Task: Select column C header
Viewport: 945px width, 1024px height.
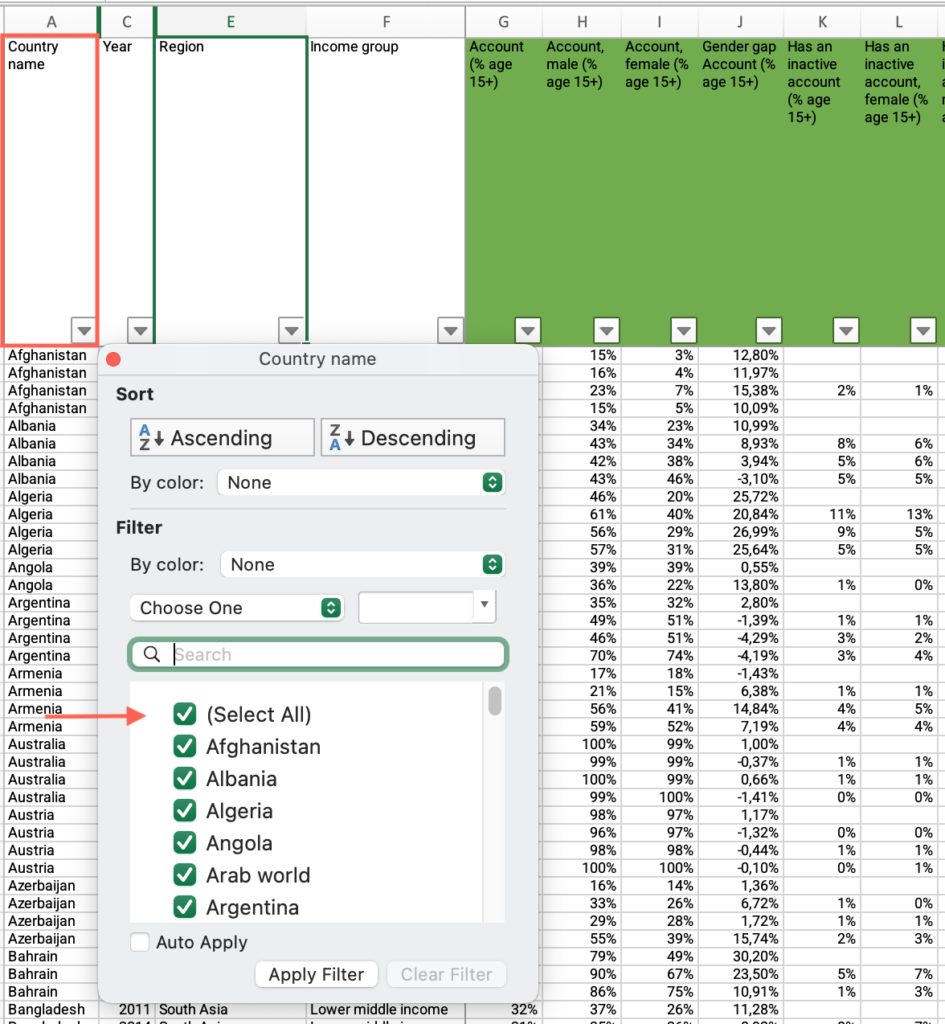Action: (x=127, y=22)
